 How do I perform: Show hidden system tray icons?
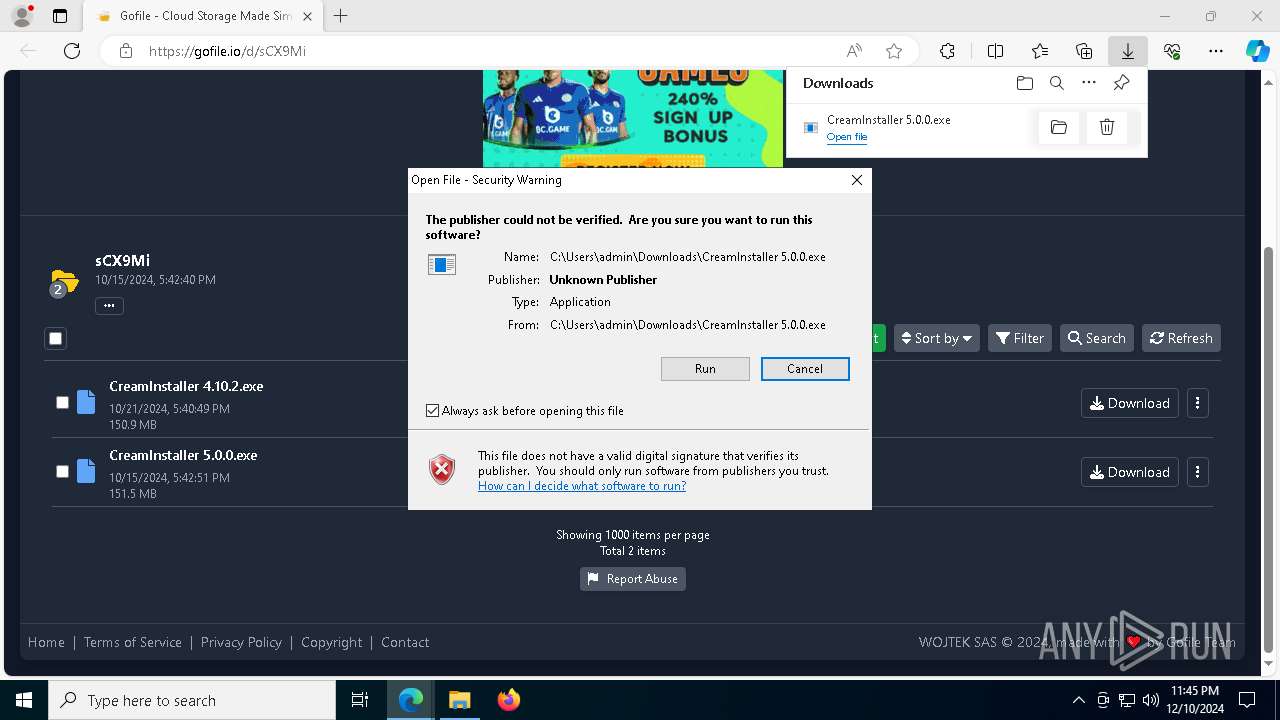coord(1078,700)
